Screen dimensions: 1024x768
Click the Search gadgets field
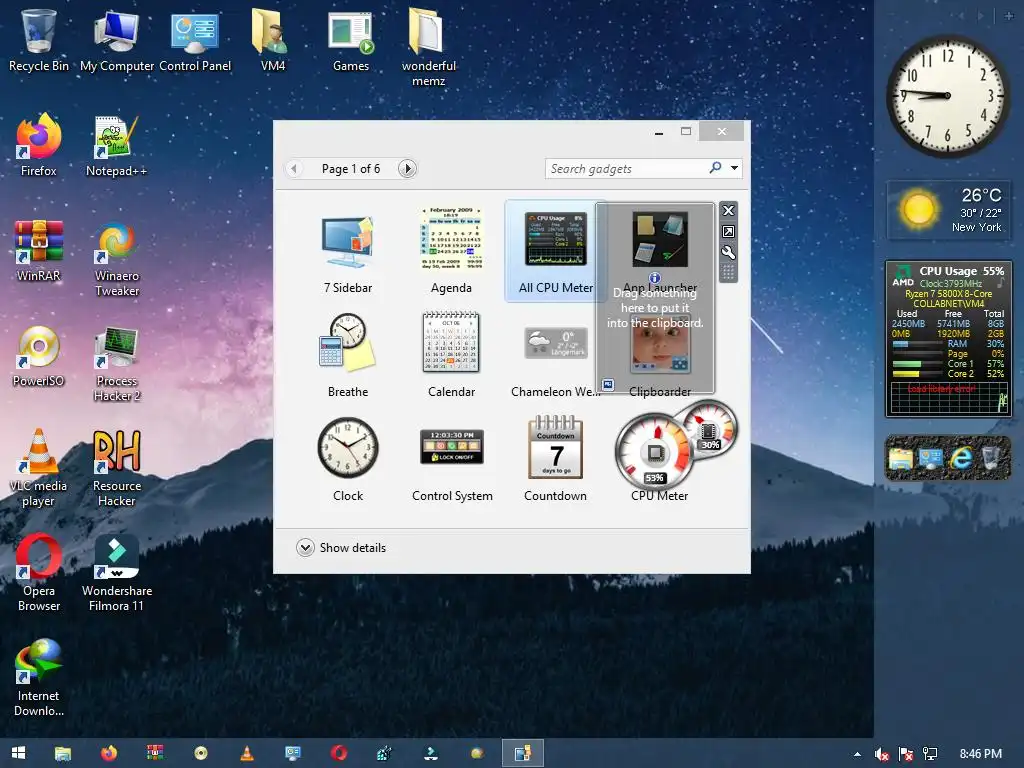pos(626,168)
